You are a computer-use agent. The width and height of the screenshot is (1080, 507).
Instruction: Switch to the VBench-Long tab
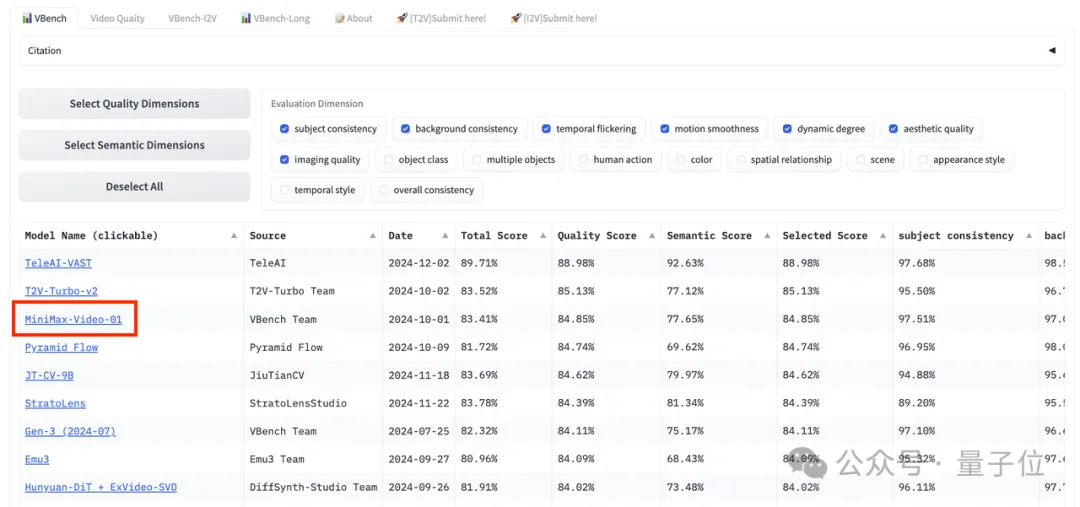click(x=276, y=18)
